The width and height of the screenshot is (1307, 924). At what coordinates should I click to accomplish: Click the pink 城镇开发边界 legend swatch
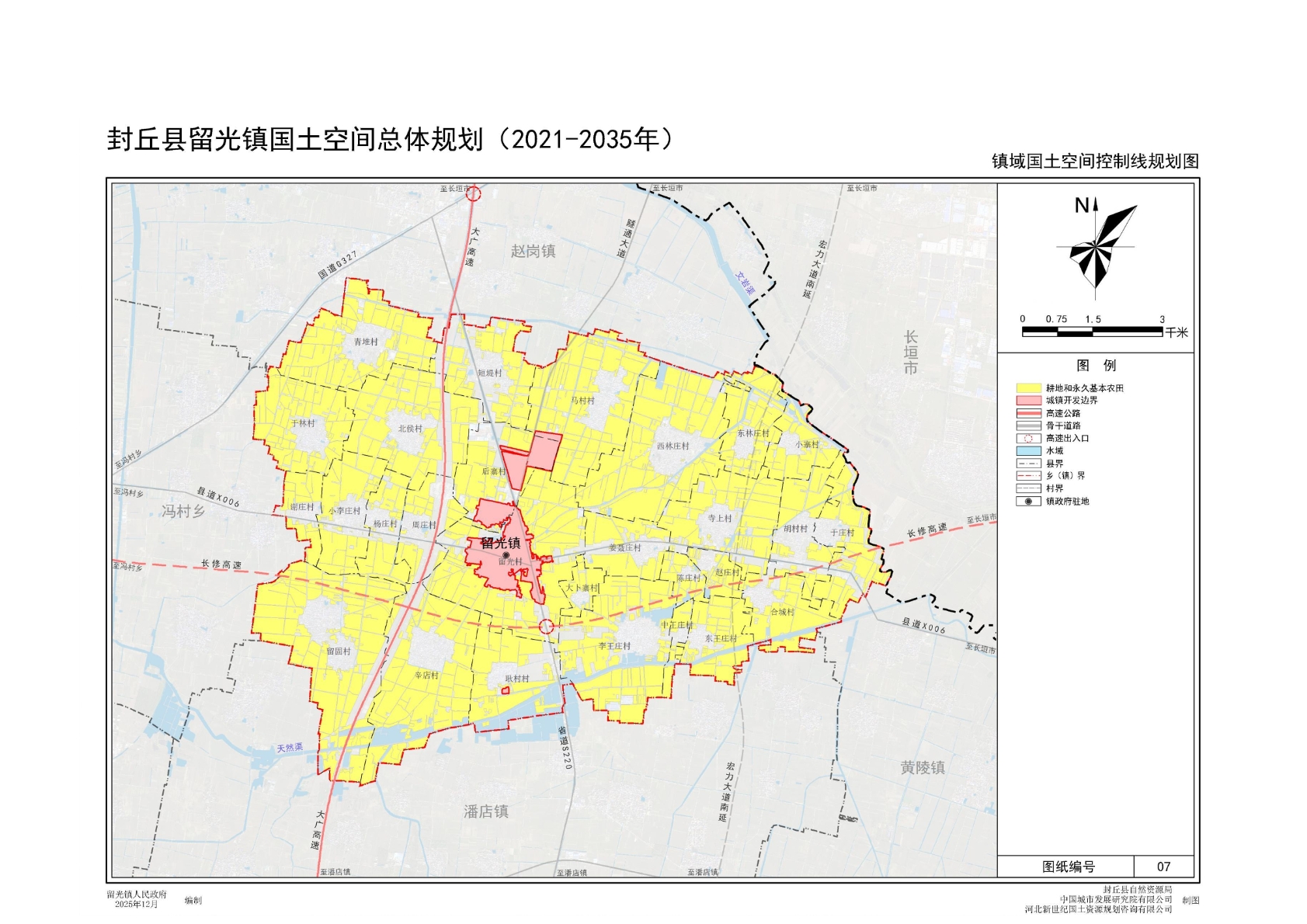point(1028,400)
